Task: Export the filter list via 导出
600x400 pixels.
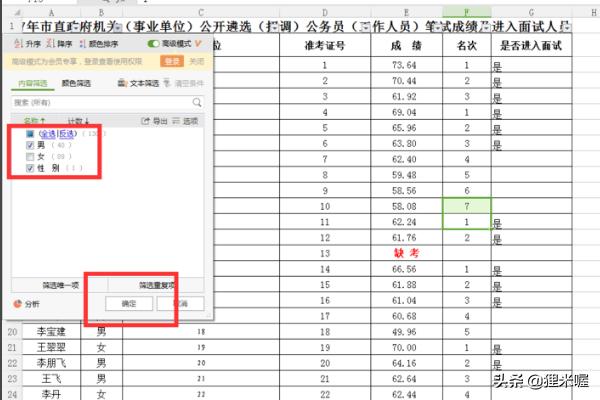Action: tap(154, 121)
